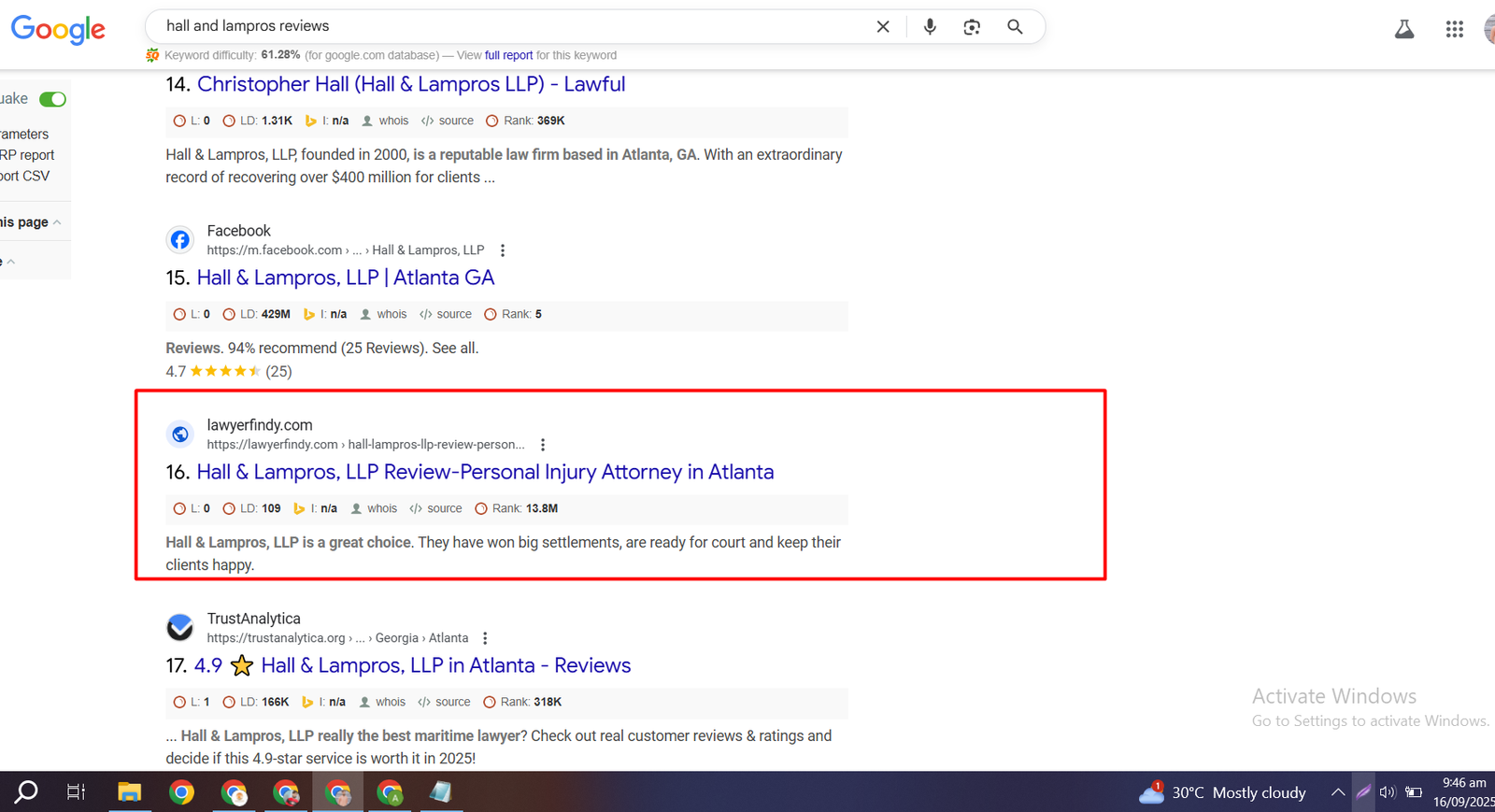Clear the search box text

pos(883,27)
